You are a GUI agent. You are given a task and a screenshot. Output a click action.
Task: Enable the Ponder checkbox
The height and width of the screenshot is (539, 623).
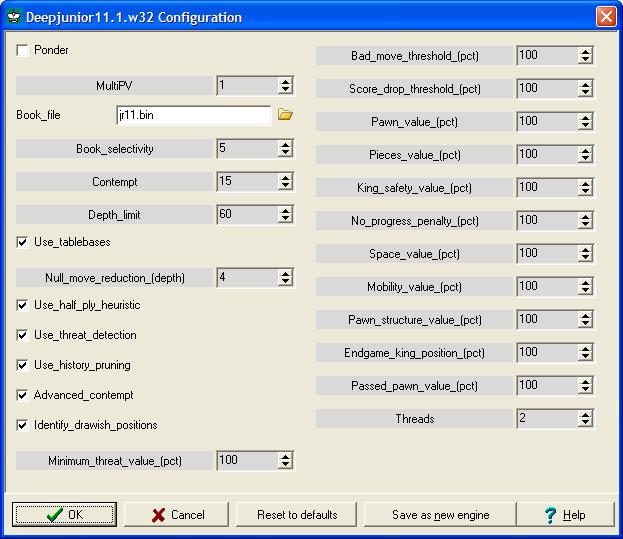24,50
